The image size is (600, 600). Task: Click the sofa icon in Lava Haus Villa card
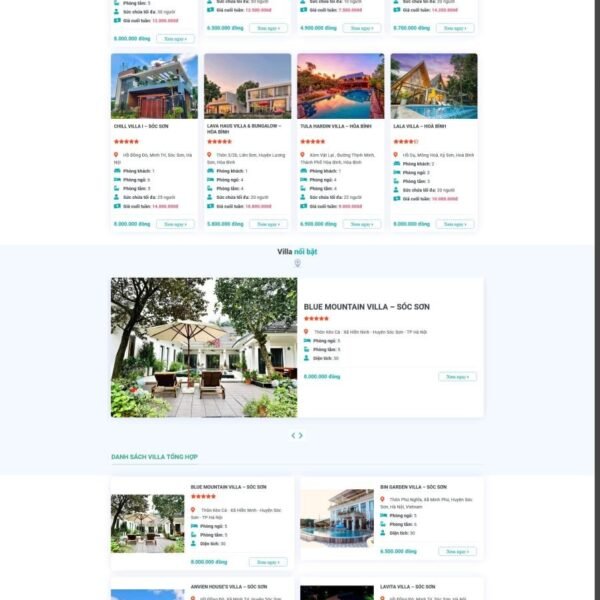pos(210,171)
